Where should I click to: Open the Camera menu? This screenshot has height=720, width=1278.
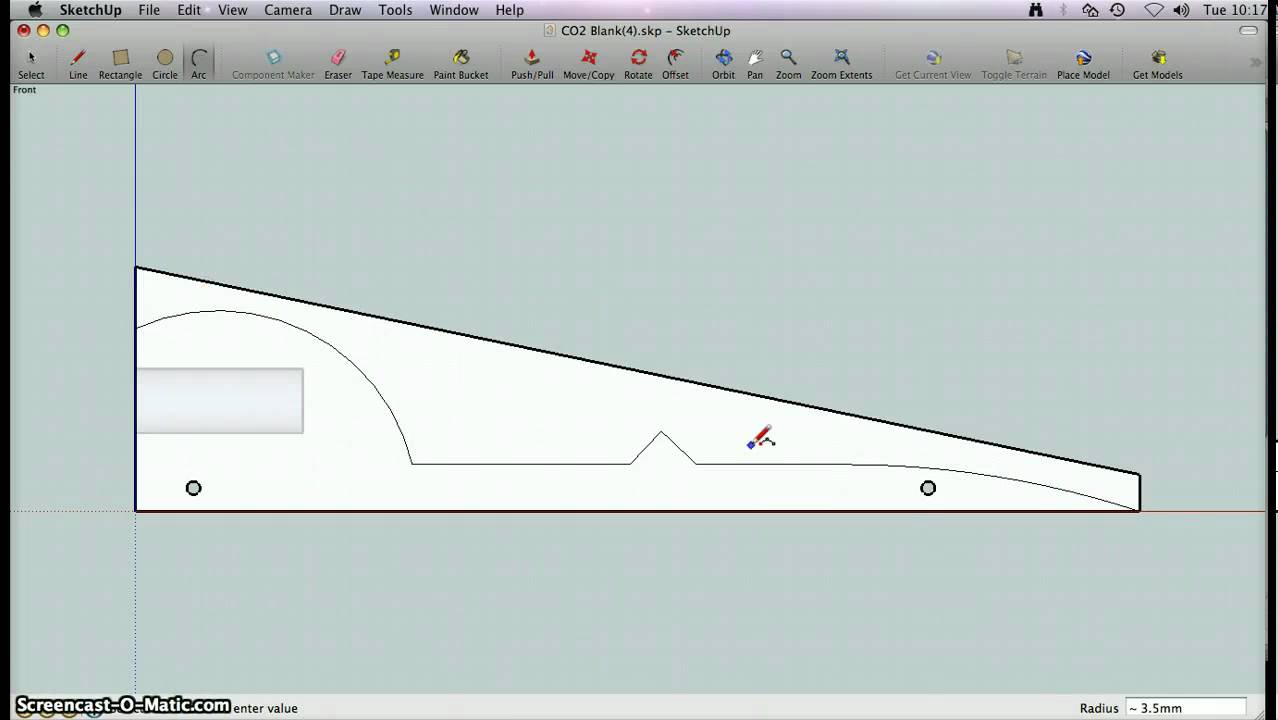[x=288, y=10]
